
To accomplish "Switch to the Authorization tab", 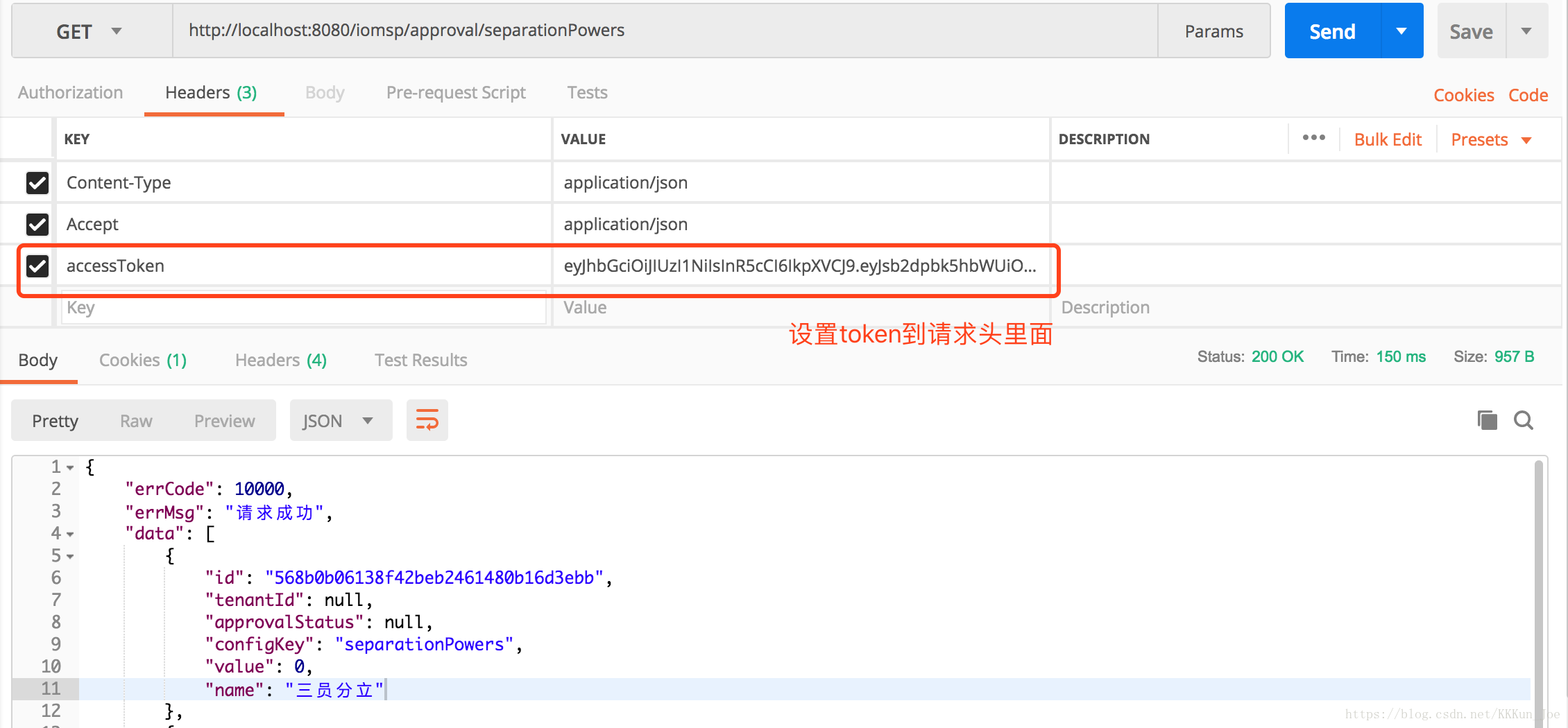I will point(70,92).
